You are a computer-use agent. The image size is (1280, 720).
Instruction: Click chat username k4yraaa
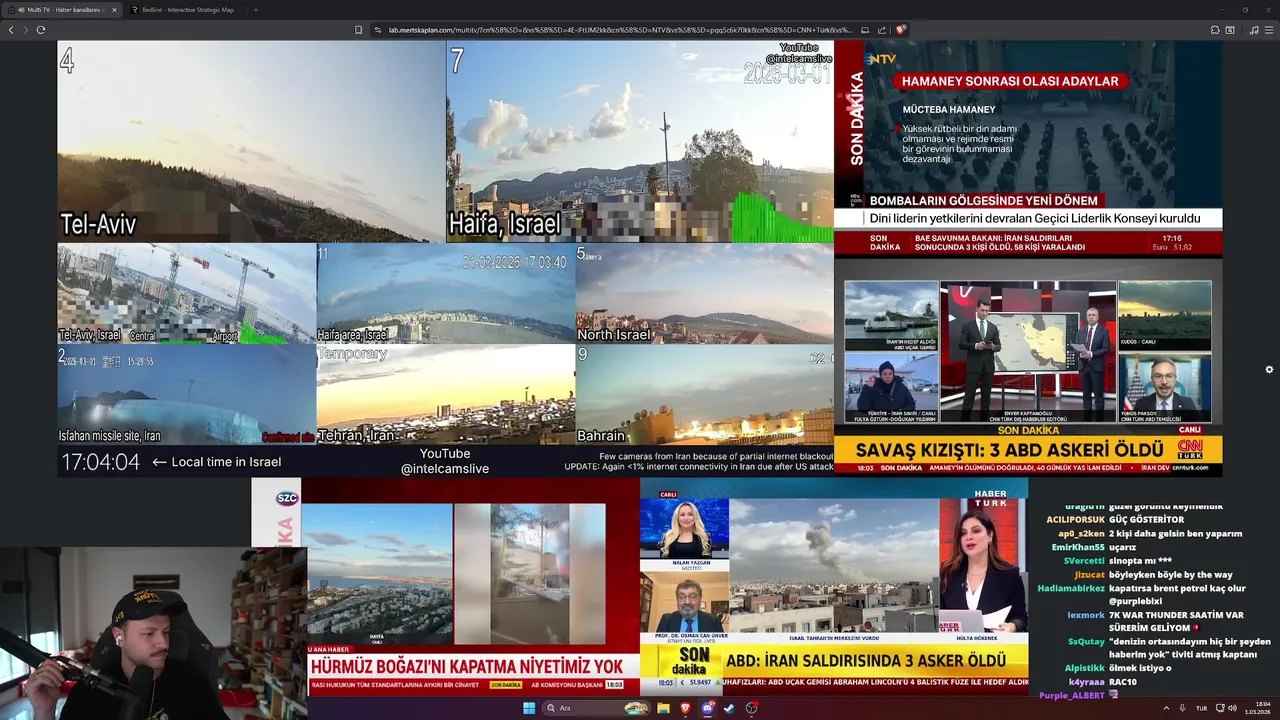[1086, 682]
